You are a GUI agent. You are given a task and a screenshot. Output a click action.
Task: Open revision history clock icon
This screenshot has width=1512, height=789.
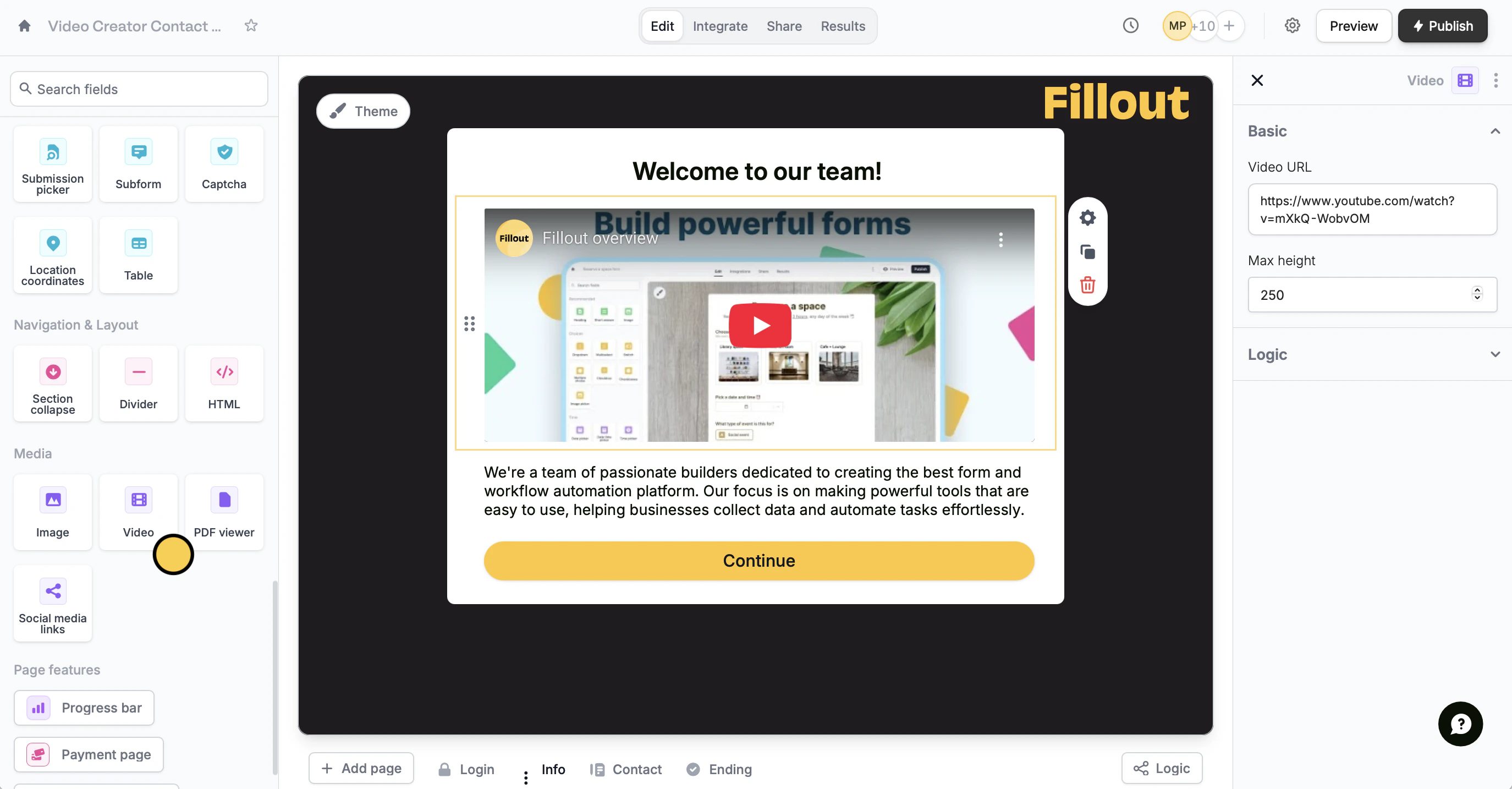pyautogui.click(x=1130, y=26)
